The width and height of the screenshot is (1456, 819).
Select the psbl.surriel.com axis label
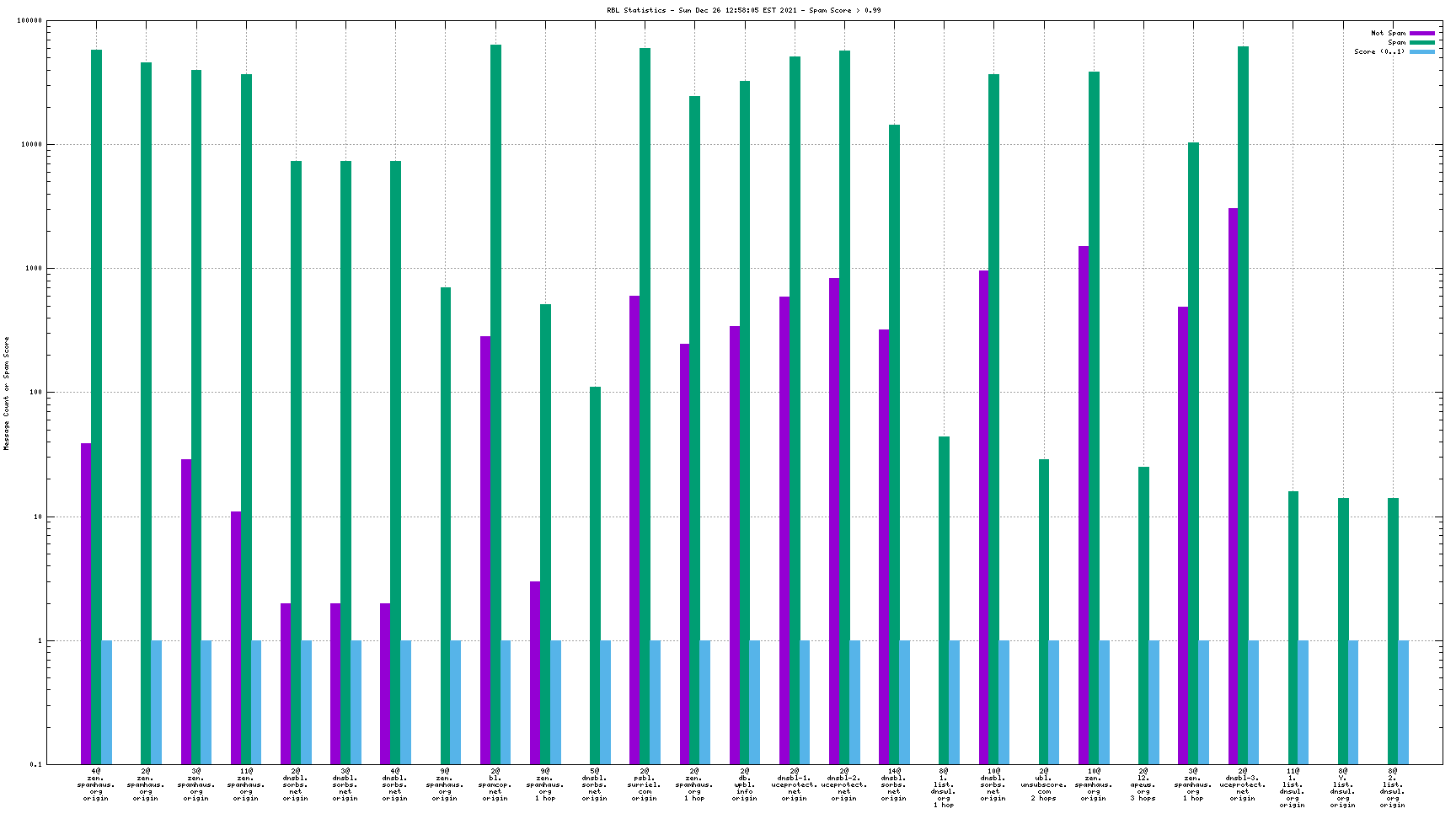click(645, 784)
